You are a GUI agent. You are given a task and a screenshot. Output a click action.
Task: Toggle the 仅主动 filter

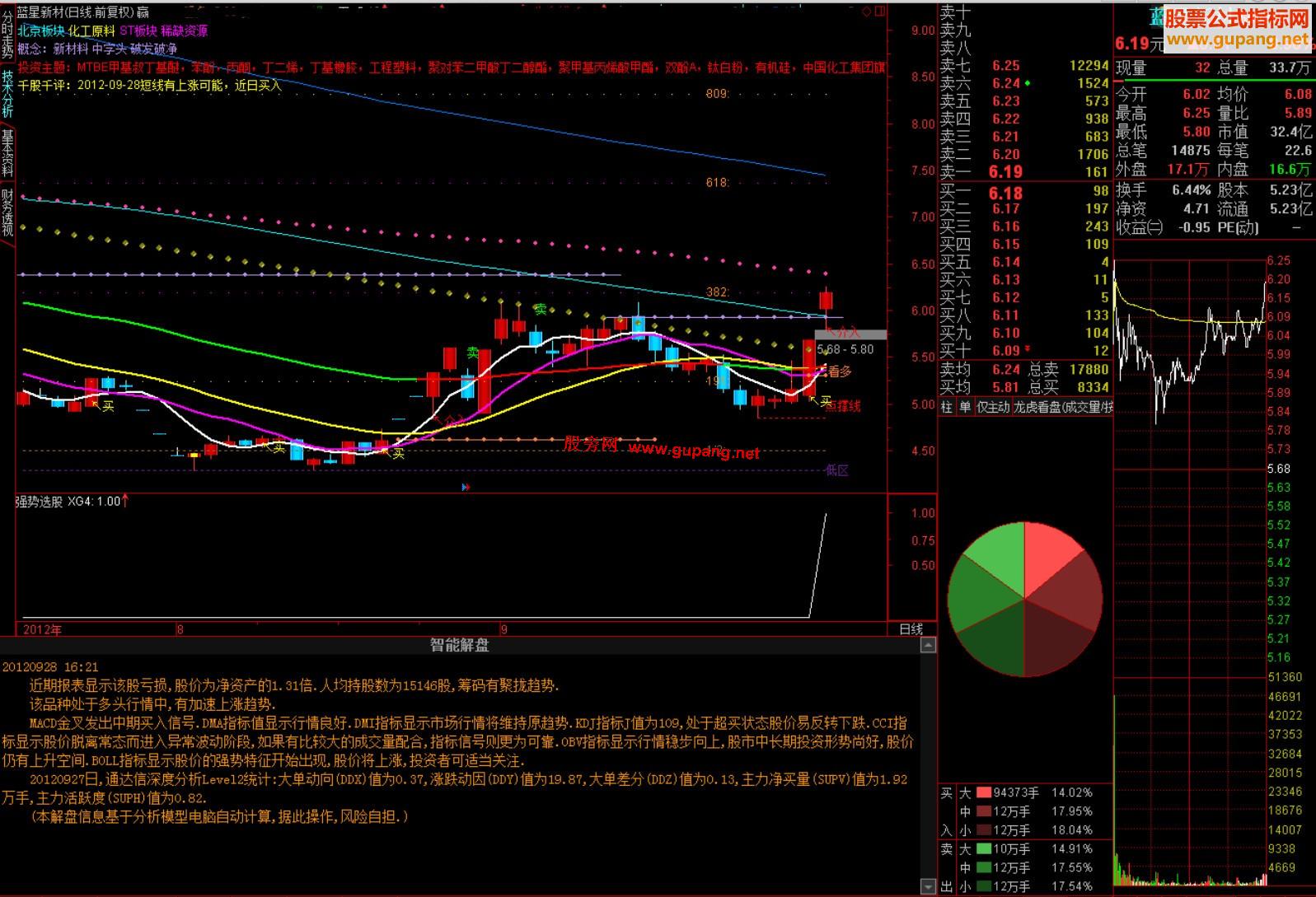pos(992,407)
